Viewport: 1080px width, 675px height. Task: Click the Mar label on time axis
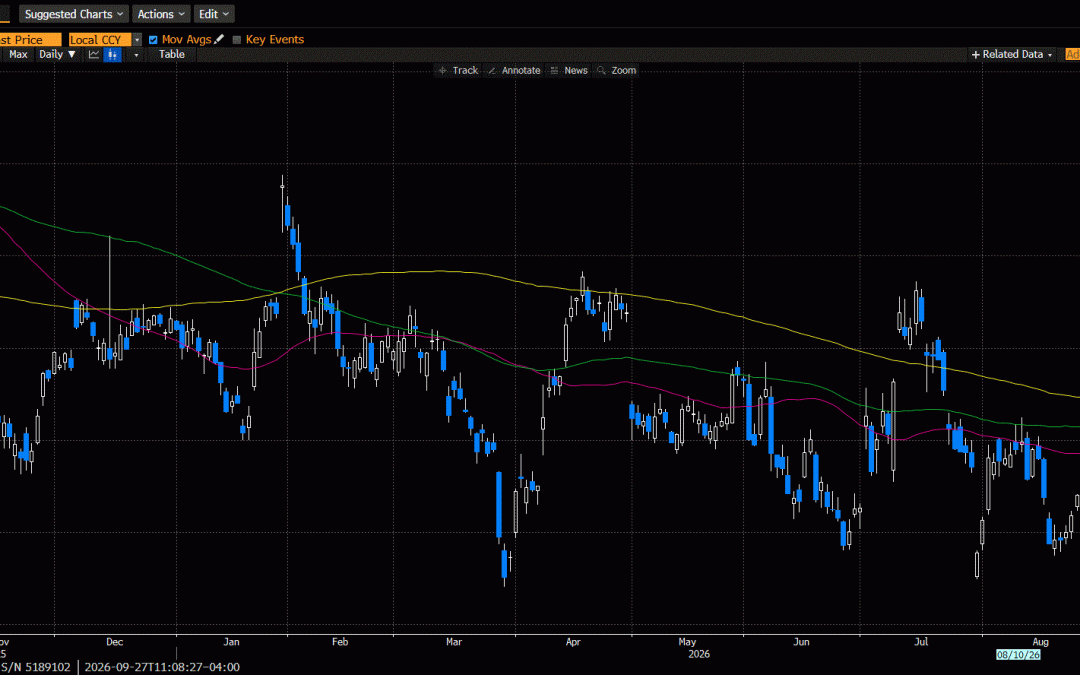[x=454, y=642]
